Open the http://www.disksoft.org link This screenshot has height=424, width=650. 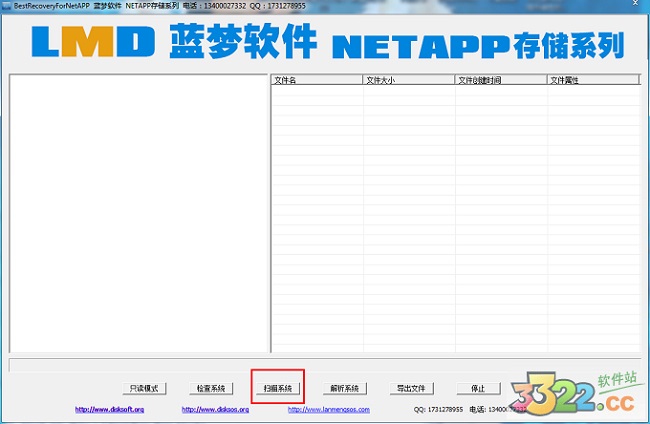[109, 409]
